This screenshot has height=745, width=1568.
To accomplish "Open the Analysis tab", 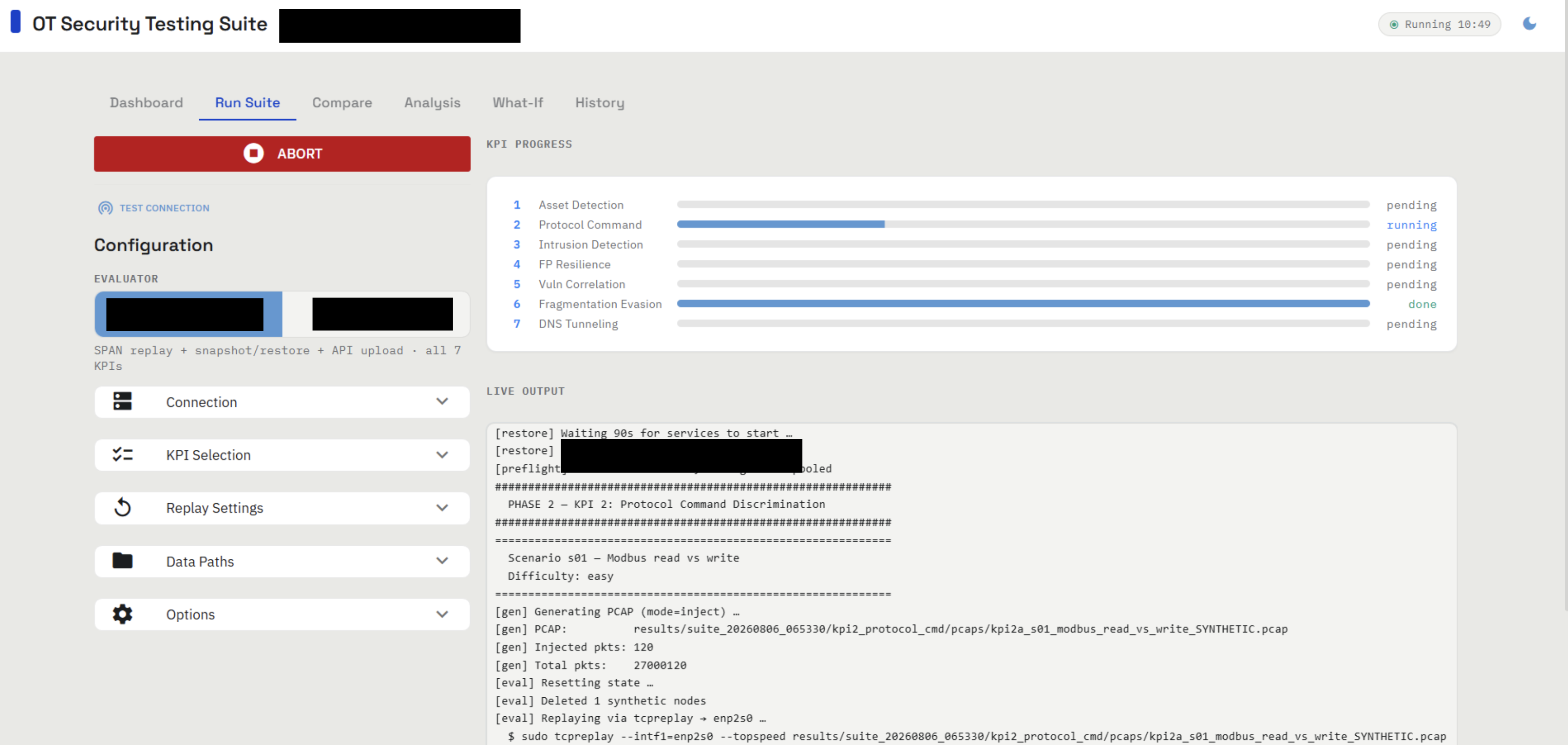I will tap(432, 102).
